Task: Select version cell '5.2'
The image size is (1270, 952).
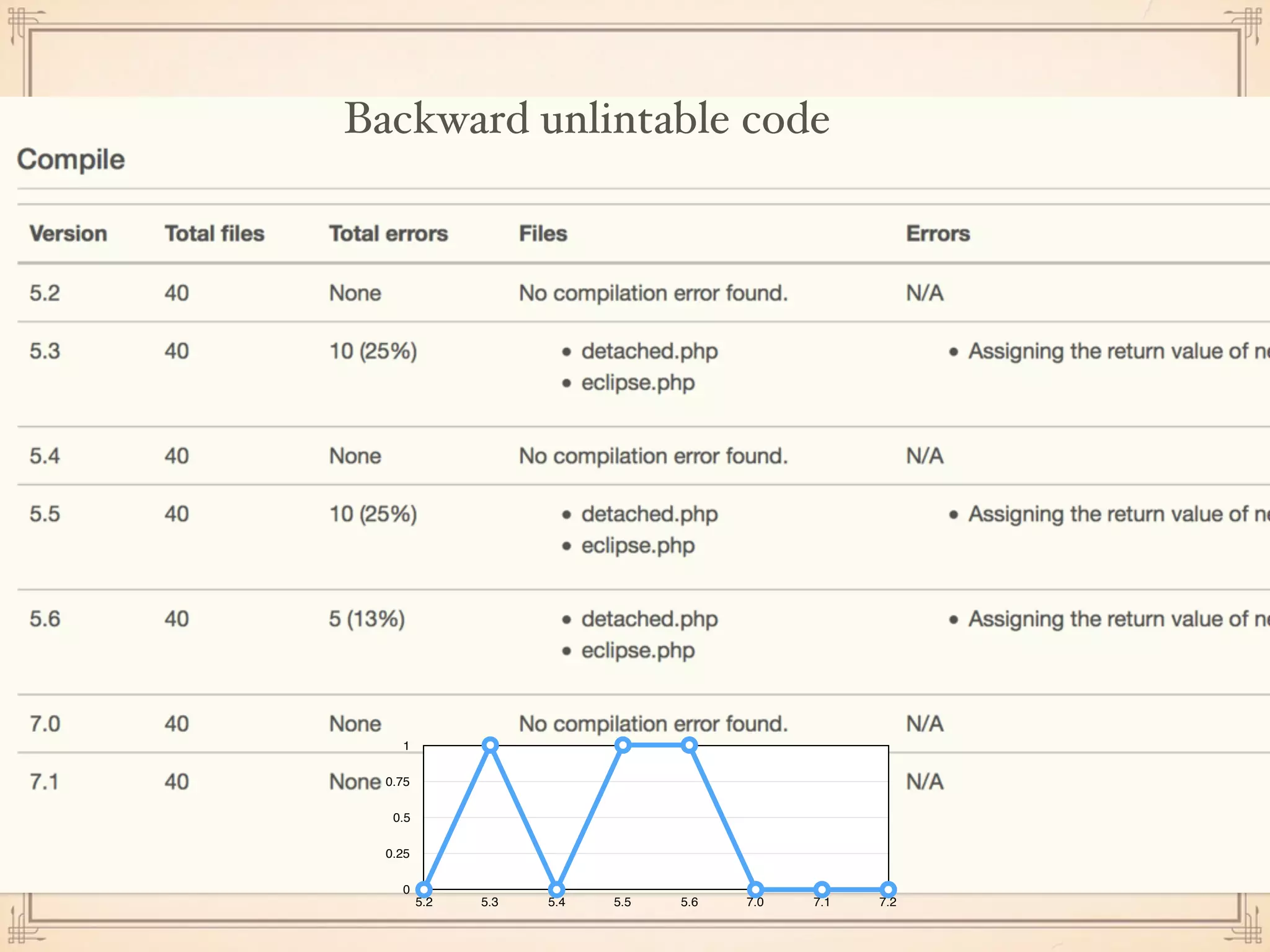Action: point(45,293)
